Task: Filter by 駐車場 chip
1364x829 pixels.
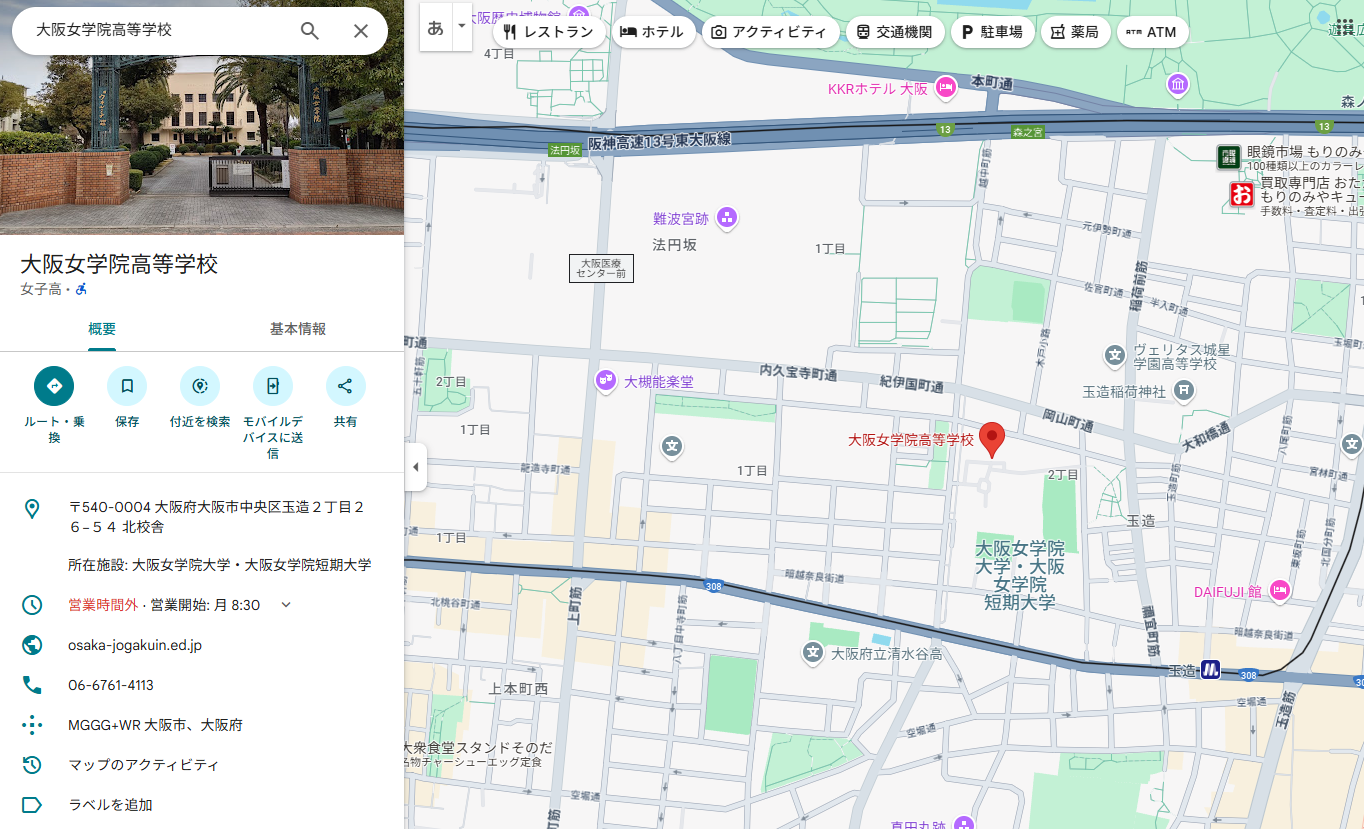Action: (992, 32)
